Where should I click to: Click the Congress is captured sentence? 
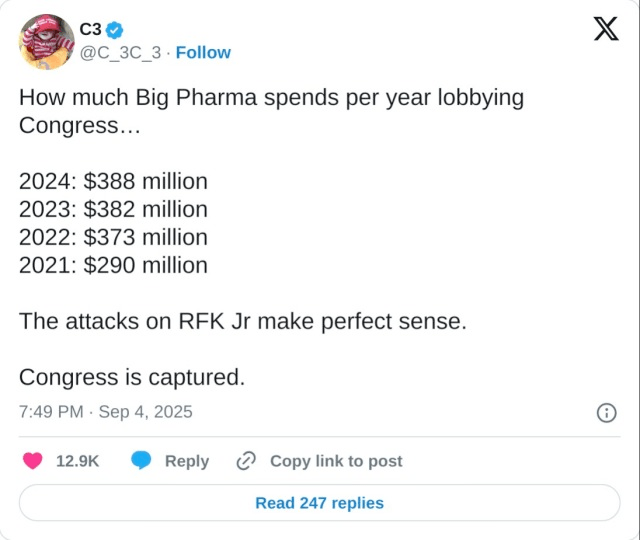pos(132,377)
